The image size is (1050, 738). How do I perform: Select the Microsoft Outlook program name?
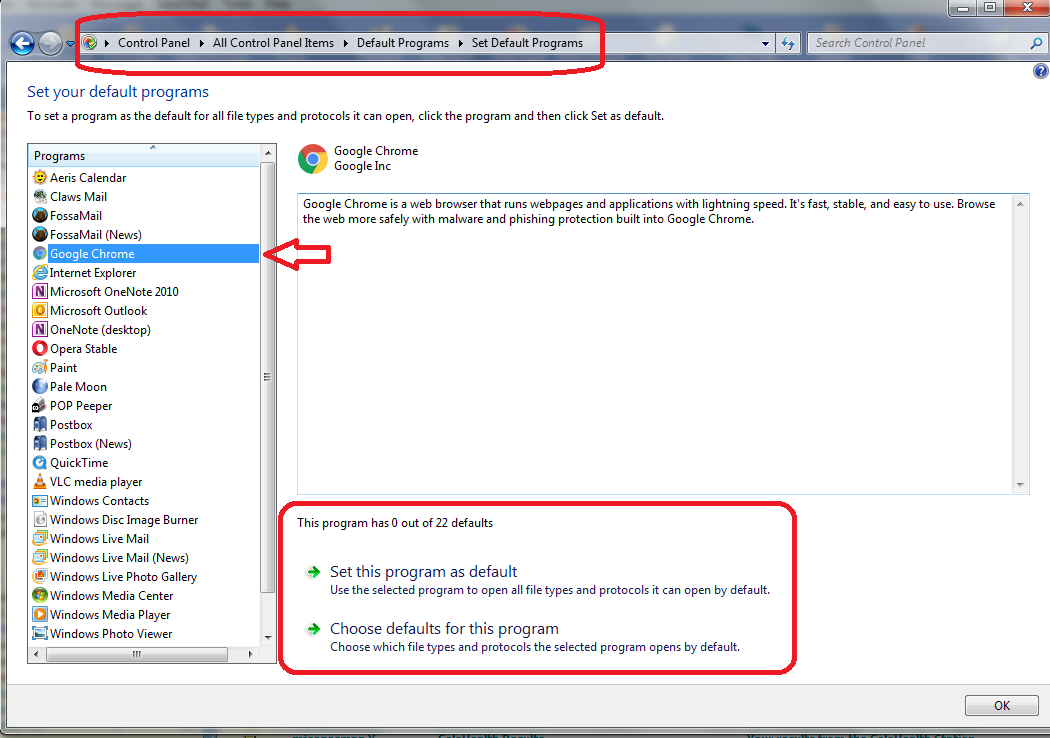98,311
